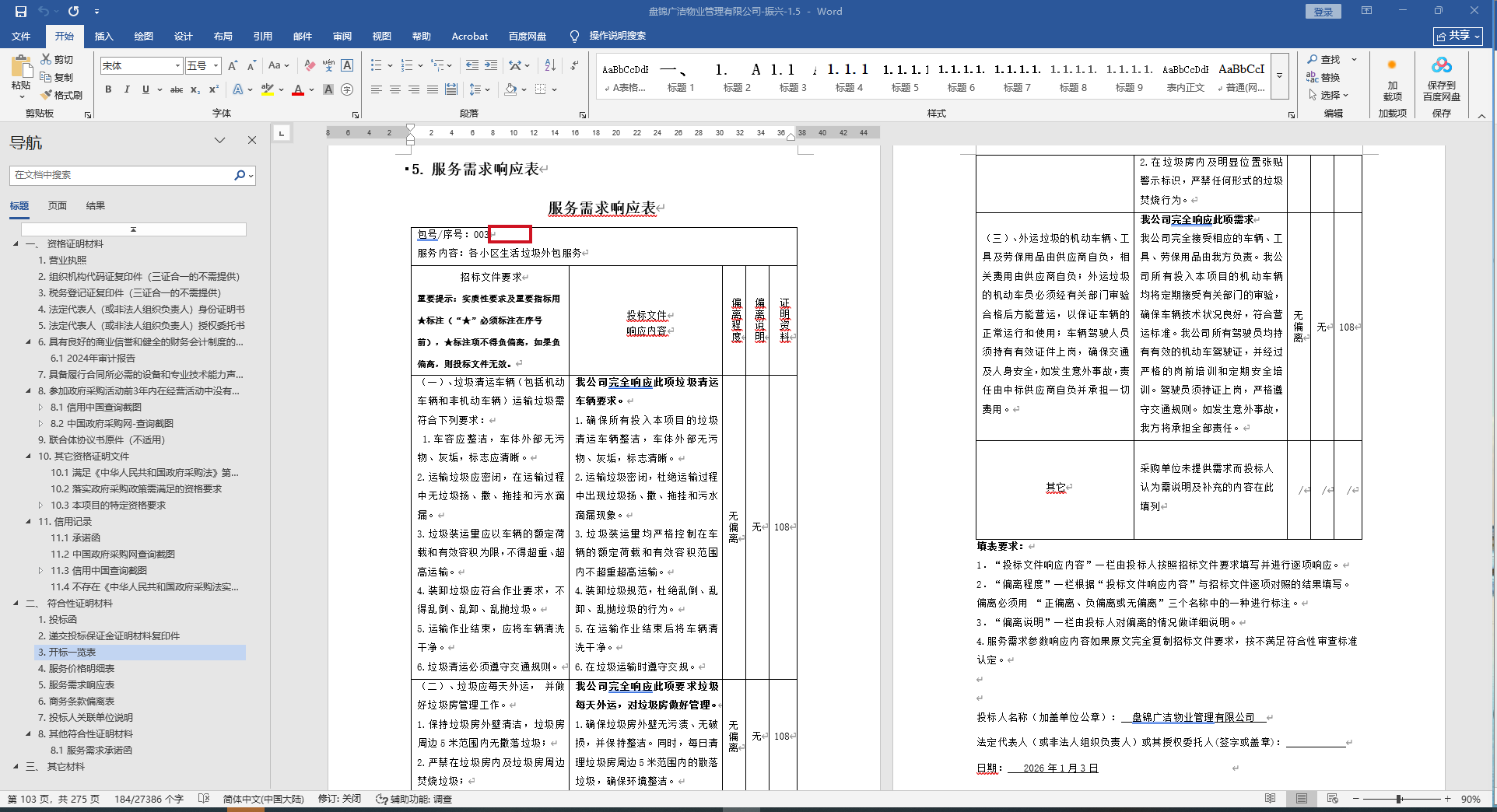Open line and paragraph spacing
Image resolution: width=1497 pixels, height=812 pixels.
pyautogui.click(x=475, y=90)
